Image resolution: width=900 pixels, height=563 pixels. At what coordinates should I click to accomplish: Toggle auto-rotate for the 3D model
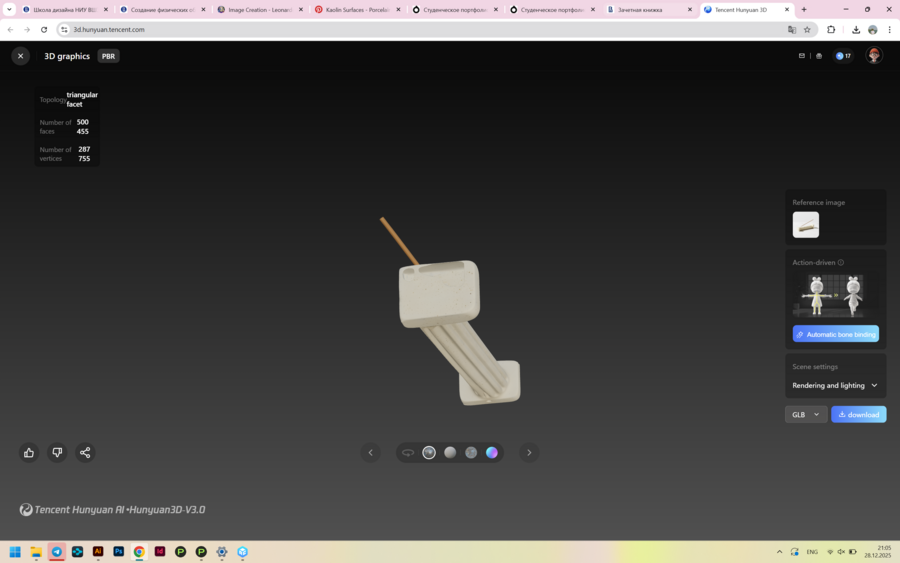(408, 453)
